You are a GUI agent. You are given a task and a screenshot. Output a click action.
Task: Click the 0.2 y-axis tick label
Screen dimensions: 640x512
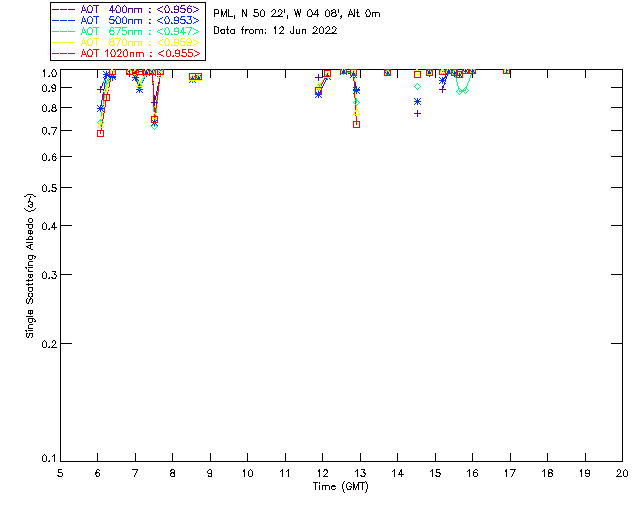coord(49,344)
